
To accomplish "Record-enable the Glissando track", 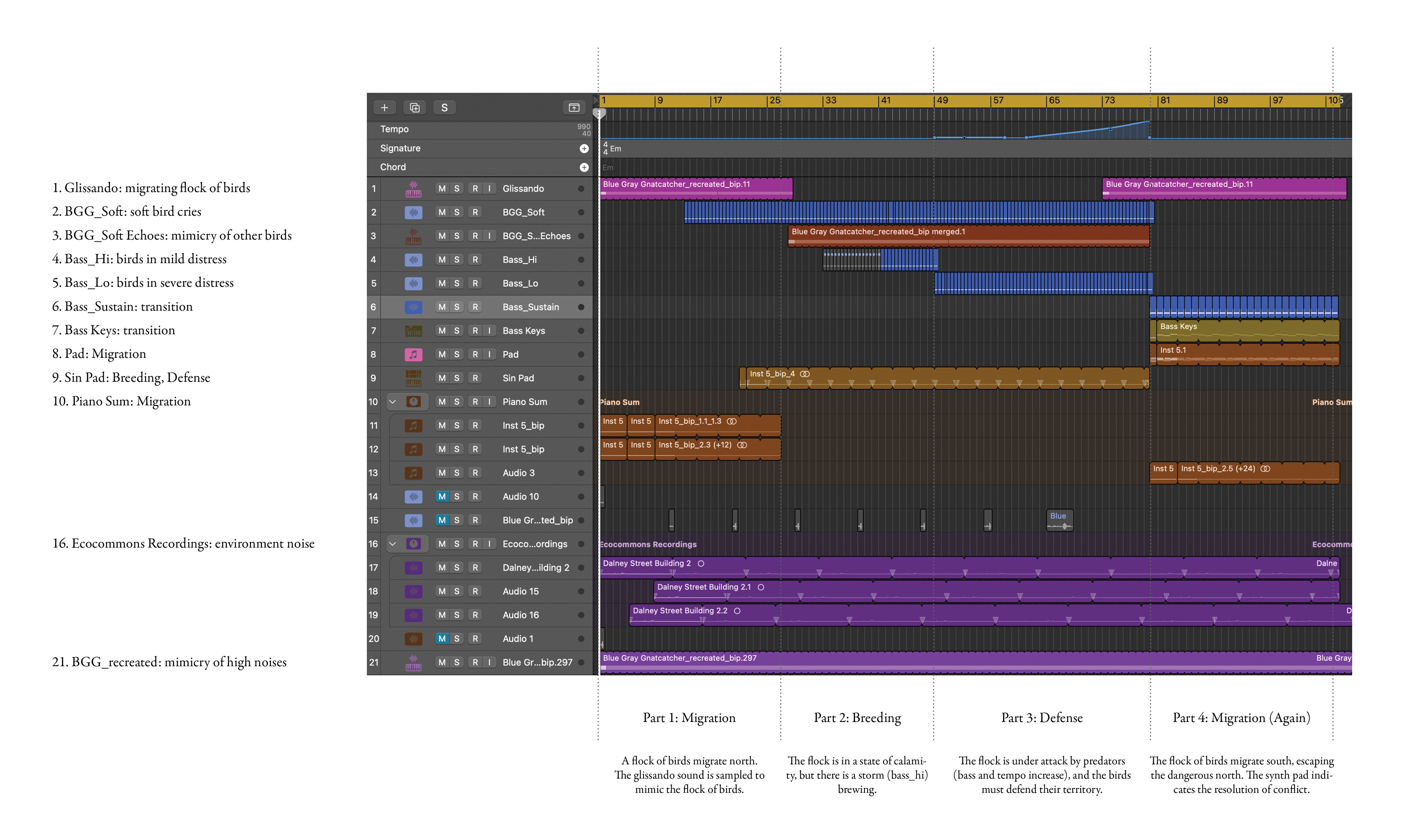I will coord(475,189).
